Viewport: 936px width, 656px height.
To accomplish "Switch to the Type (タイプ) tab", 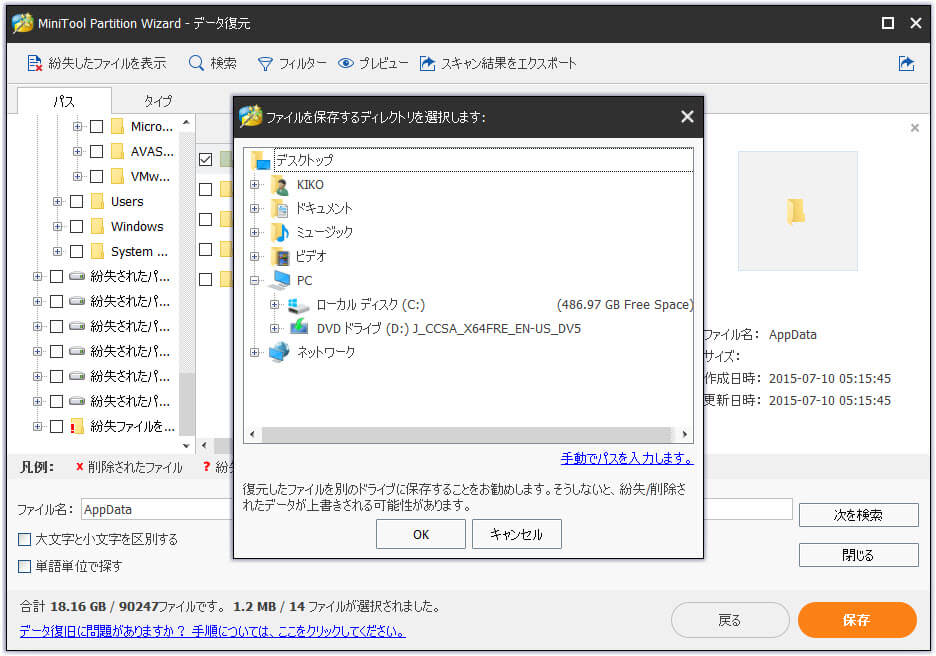I will point(158,101).
